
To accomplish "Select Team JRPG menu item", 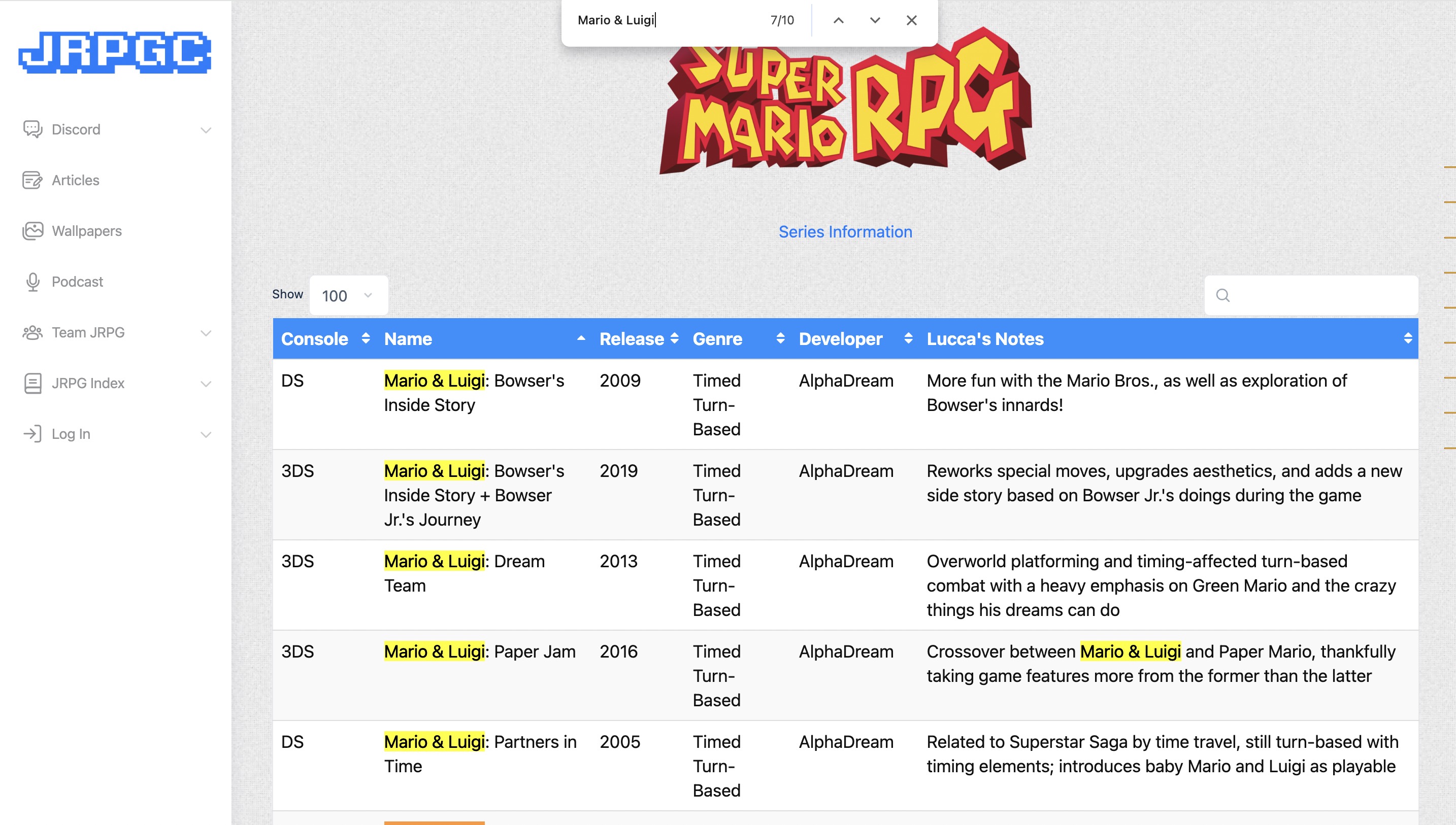I will 88,333.
